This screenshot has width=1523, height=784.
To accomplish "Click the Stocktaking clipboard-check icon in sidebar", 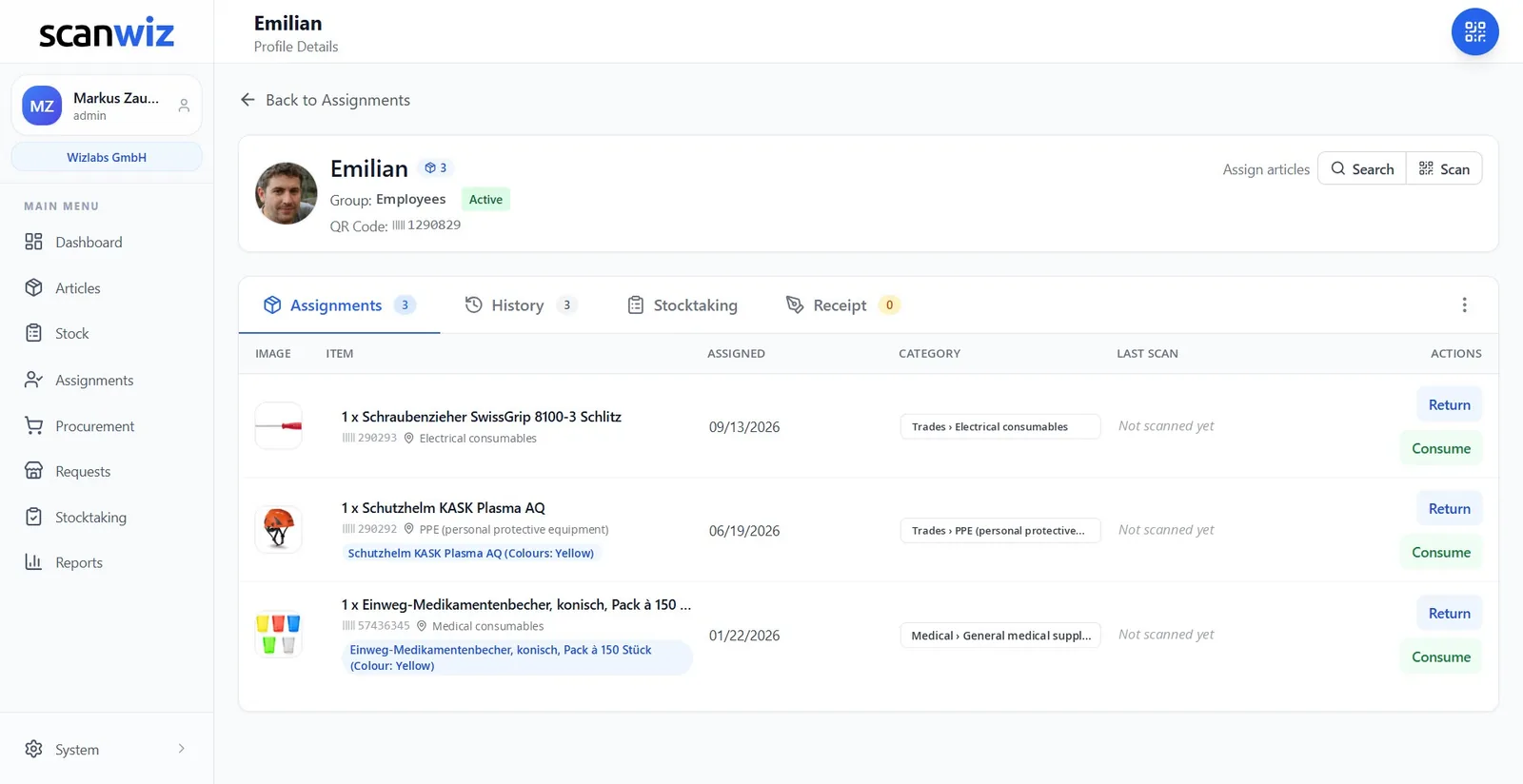I will (x=34, y=517).
